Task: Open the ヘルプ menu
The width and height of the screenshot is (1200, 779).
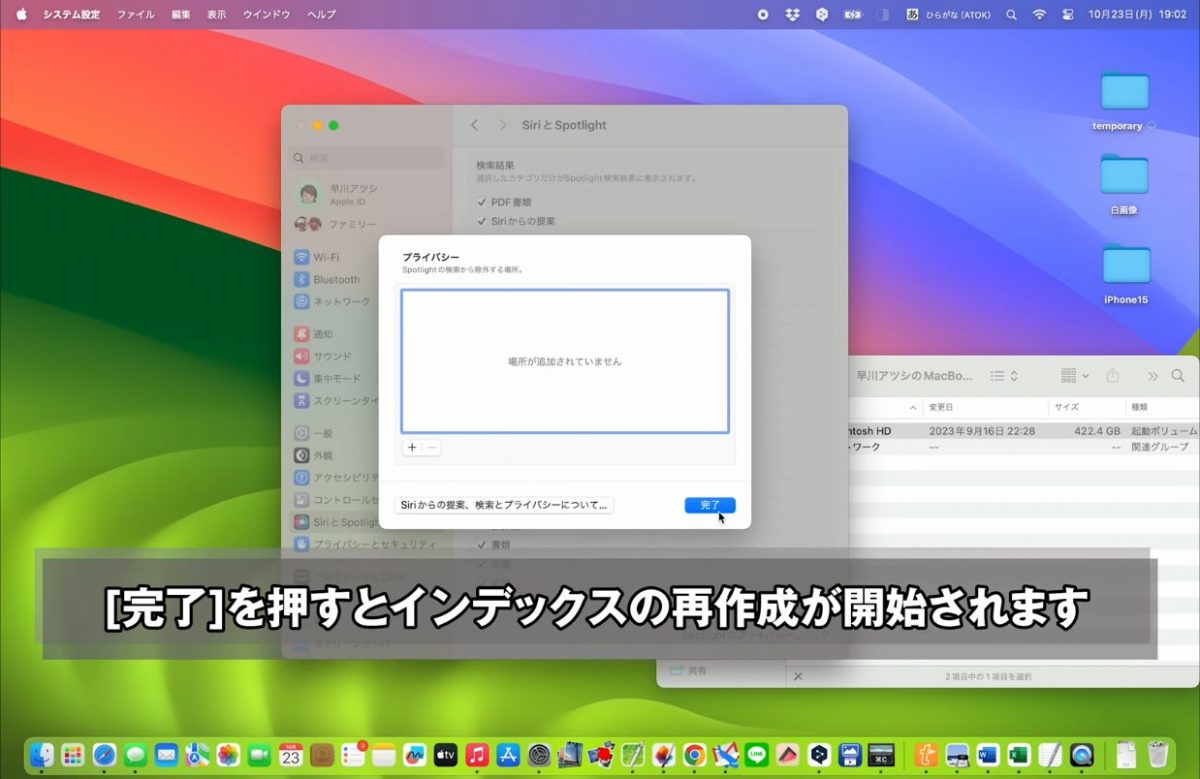Action: pyautogui.click(x=321, y=15)
